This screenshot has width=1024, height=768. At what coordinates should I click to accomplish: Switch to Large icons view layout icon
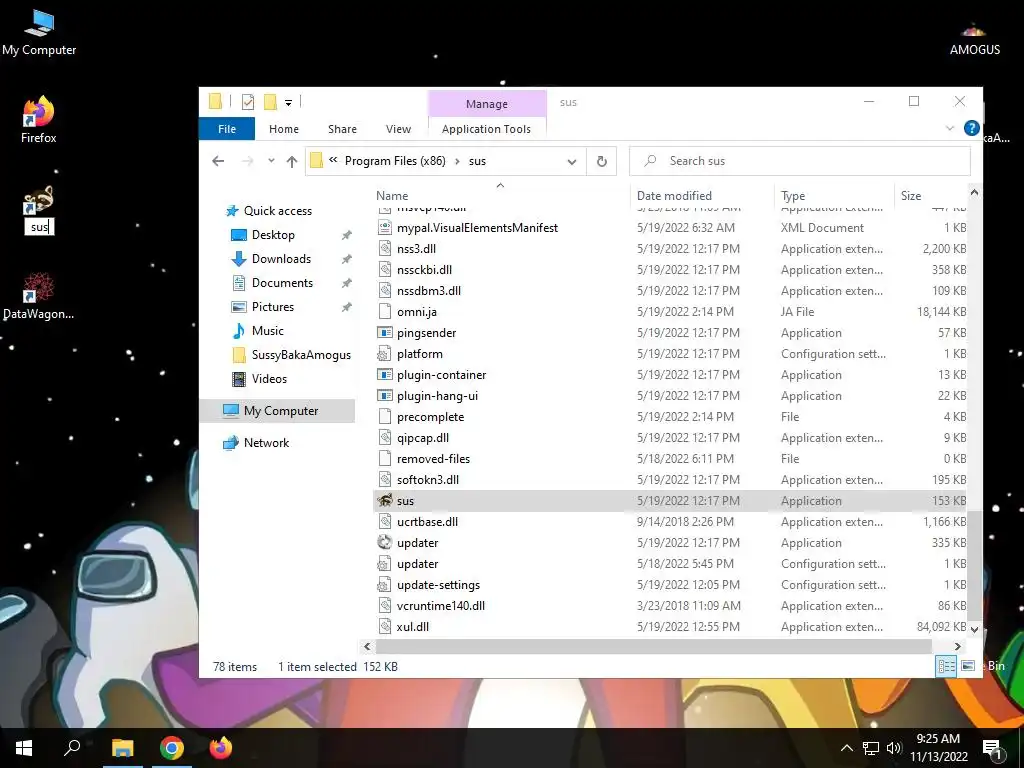click(968, 666)
